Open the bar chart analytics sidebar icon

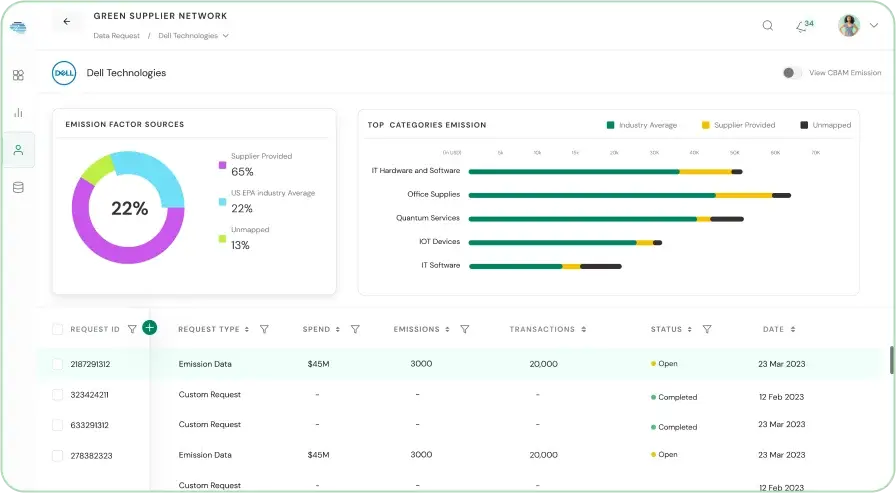[18, 113]
